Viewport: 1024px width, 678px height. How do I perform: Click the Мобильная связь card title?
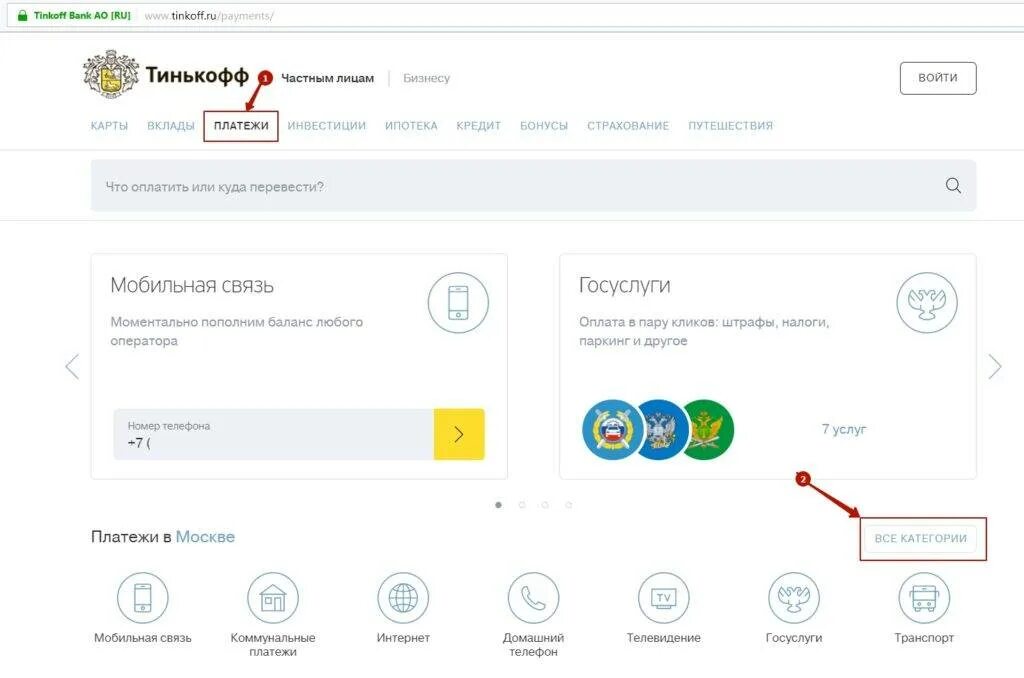(192, 285)
